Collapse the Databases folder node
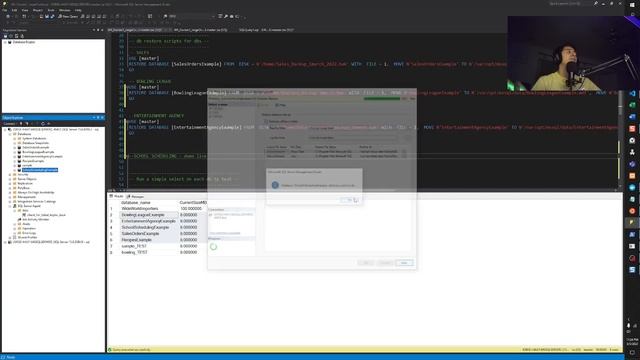 10,134
